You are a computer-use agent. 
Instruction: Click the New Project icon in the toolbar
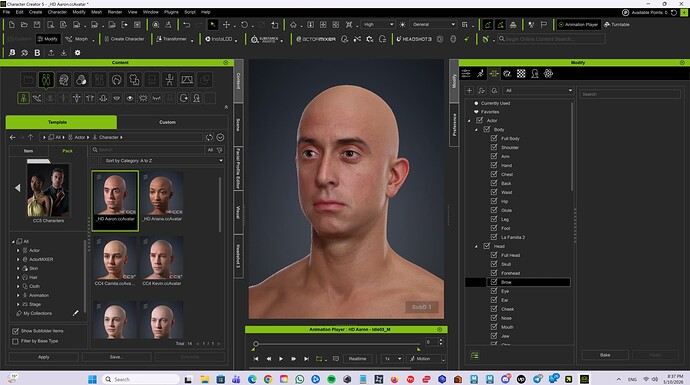pyautogui.click(x=11, y=25)
